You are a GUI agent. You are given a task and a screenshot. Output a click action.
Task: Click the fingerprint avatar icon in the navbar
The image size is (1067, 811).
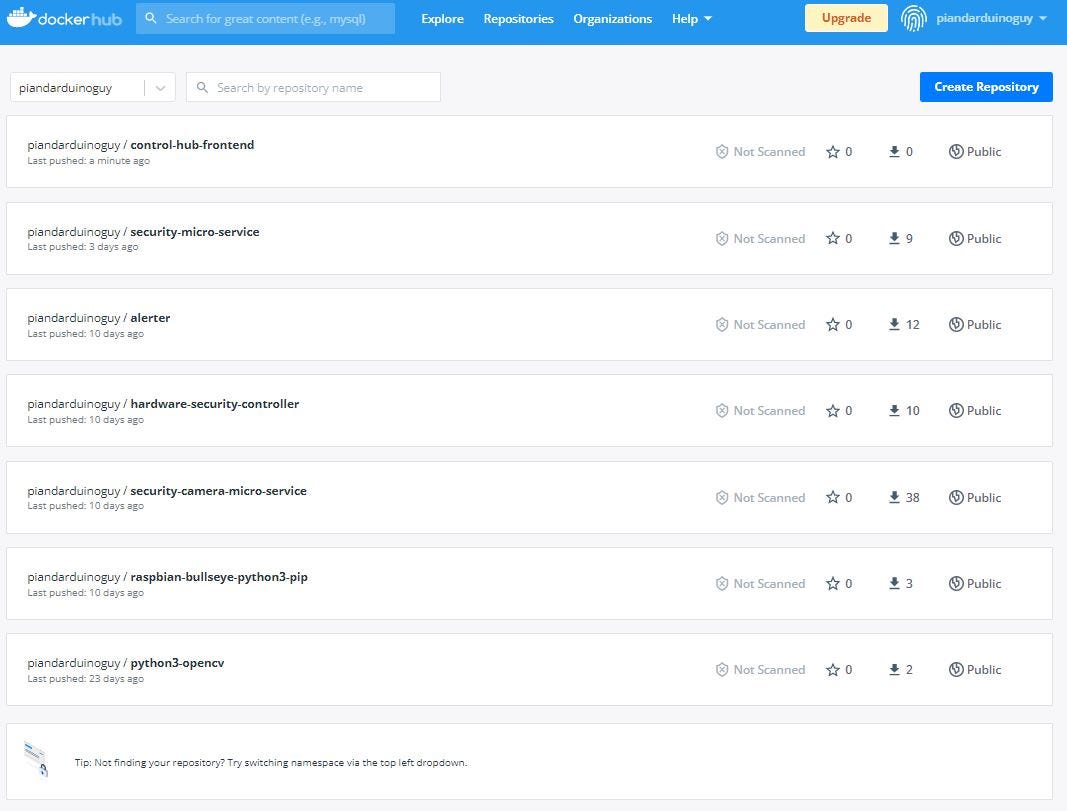click(x=913, y=17)
